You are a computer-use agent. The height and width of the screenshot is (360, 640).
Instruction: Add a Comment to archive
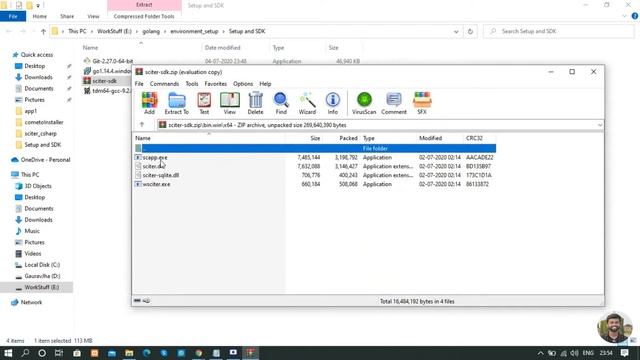[x=394, y=103]
